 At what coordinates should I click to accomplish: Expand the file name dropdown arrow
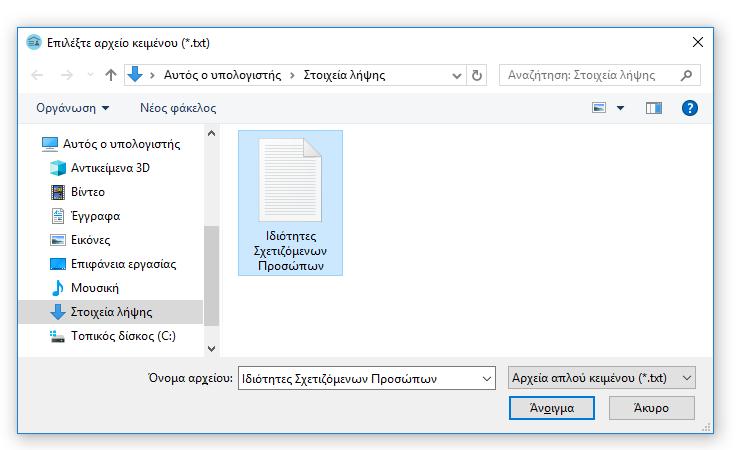click(x=487, y=378)
